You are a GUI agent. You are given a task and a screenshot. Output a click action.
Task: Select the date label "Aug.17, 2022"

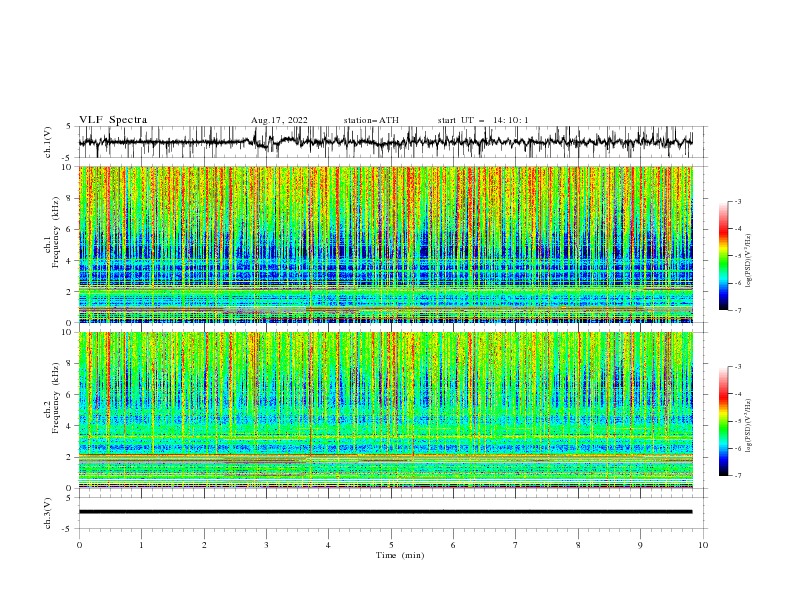point(279,120)
